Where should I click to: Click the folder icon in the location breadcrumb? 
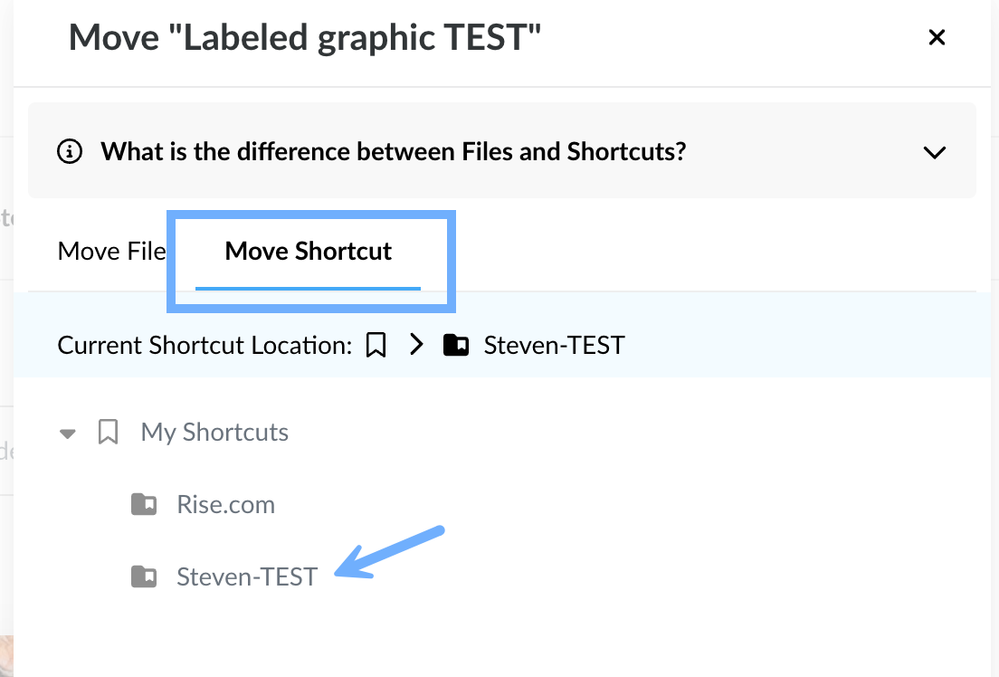[456, 346]
